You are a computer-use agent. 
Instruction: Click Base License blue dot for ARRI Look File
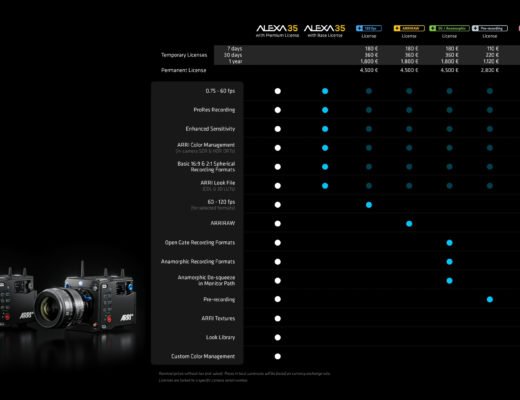(325, 186)
